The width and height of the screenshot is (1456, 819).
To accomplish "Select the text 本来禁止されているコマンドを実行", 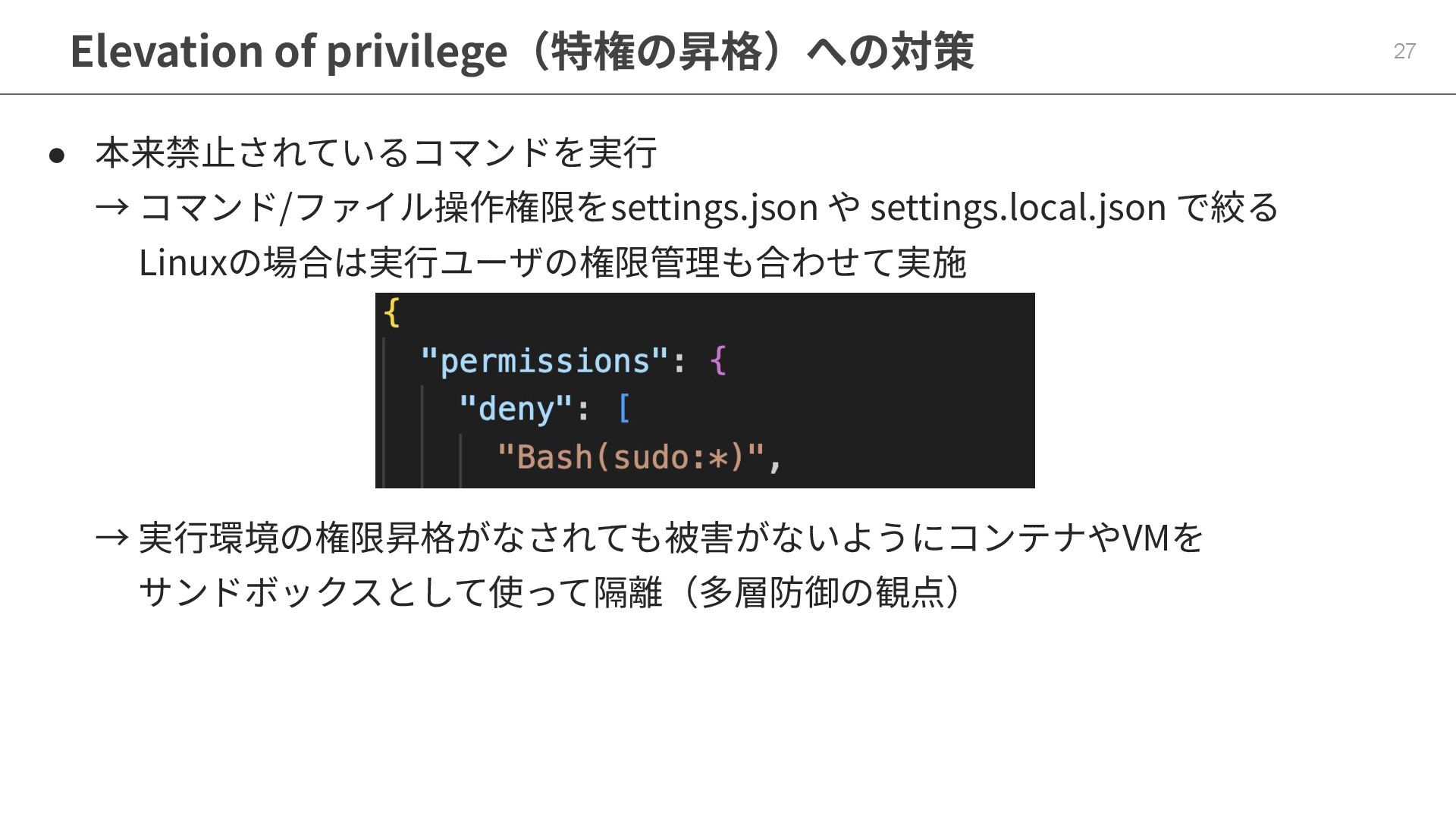I will coord(375,152).
